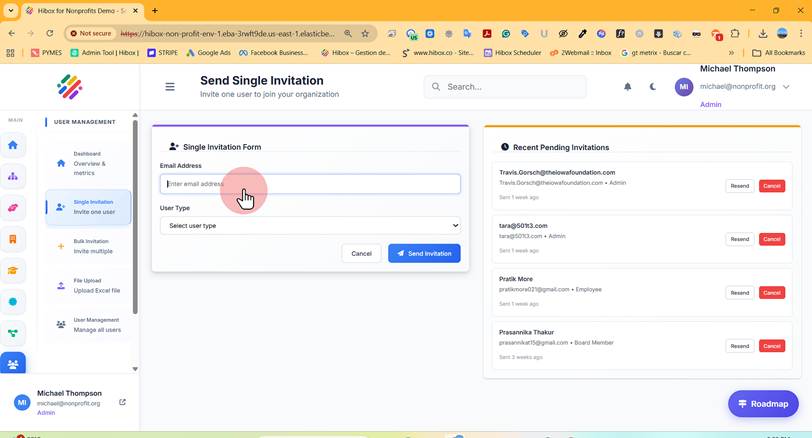
Task: Click the Hibox logo
Action: pos(69,87)
